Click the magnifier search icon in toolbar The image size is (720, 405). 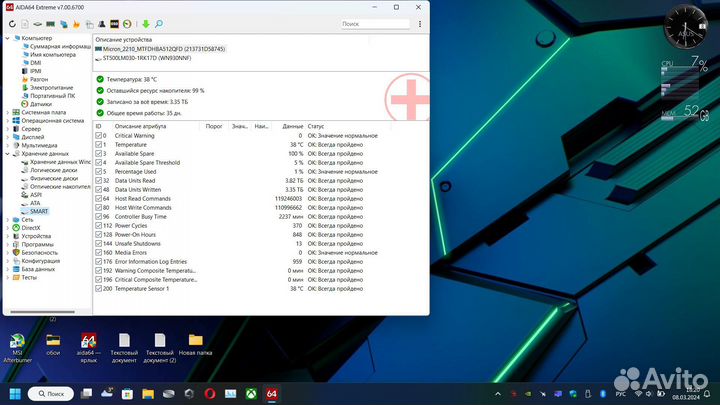159,24
